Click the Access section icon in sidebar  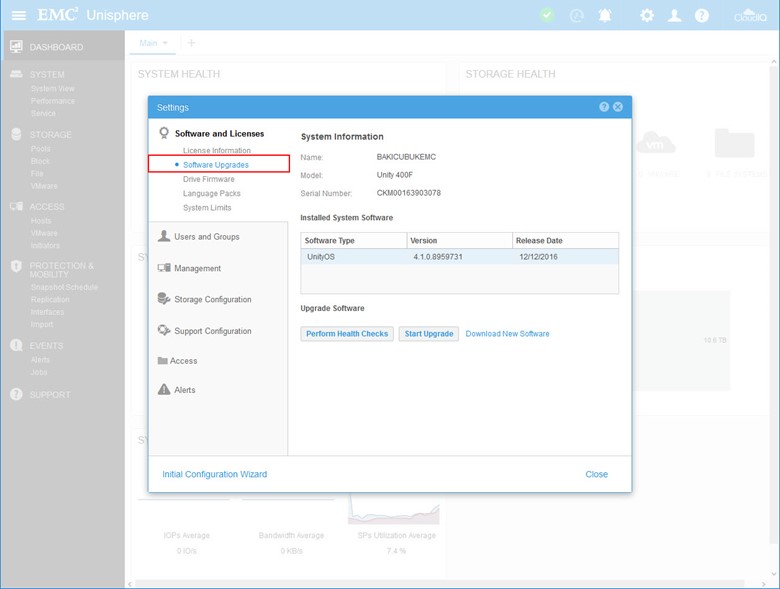[x=16, y=206]
